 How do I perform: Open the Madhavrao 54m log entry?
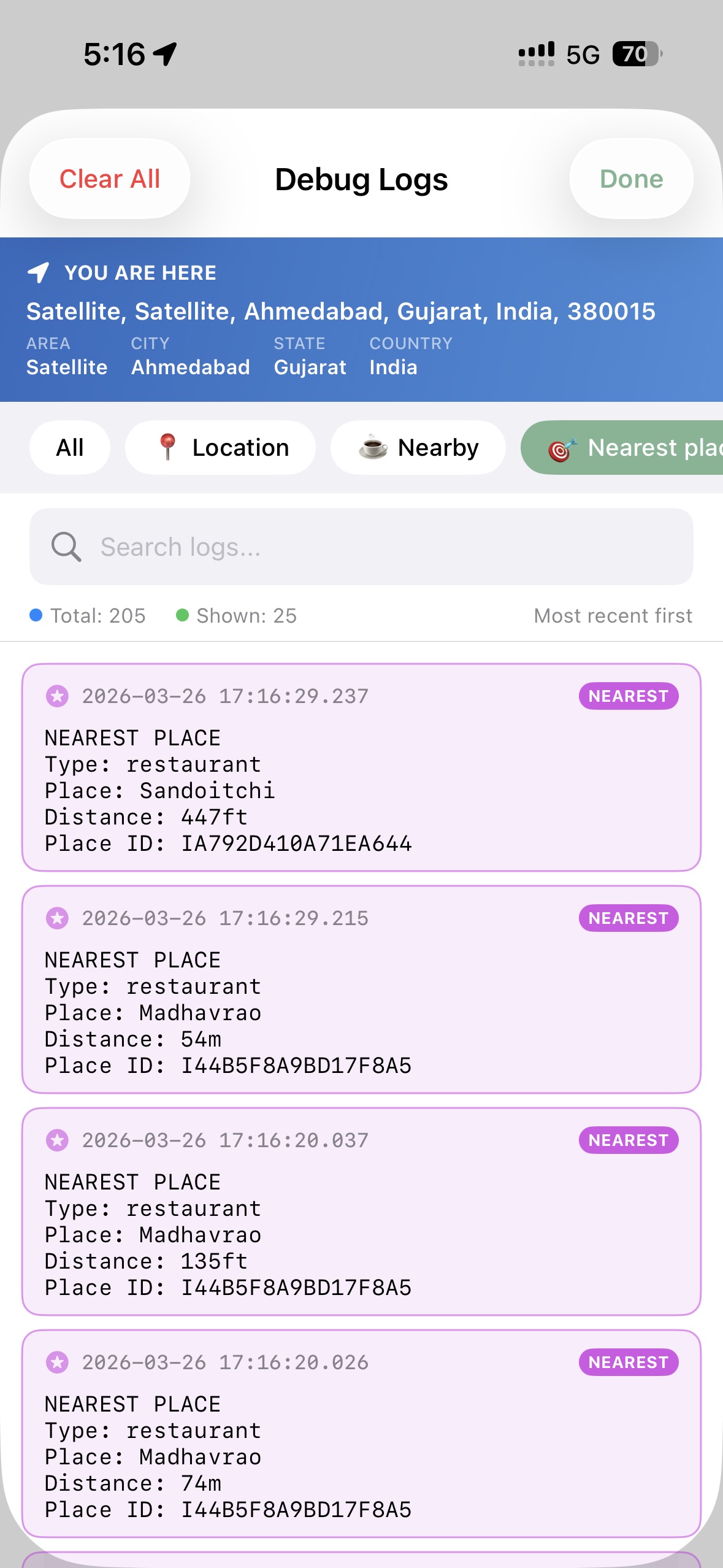[x=361, y=1012]
